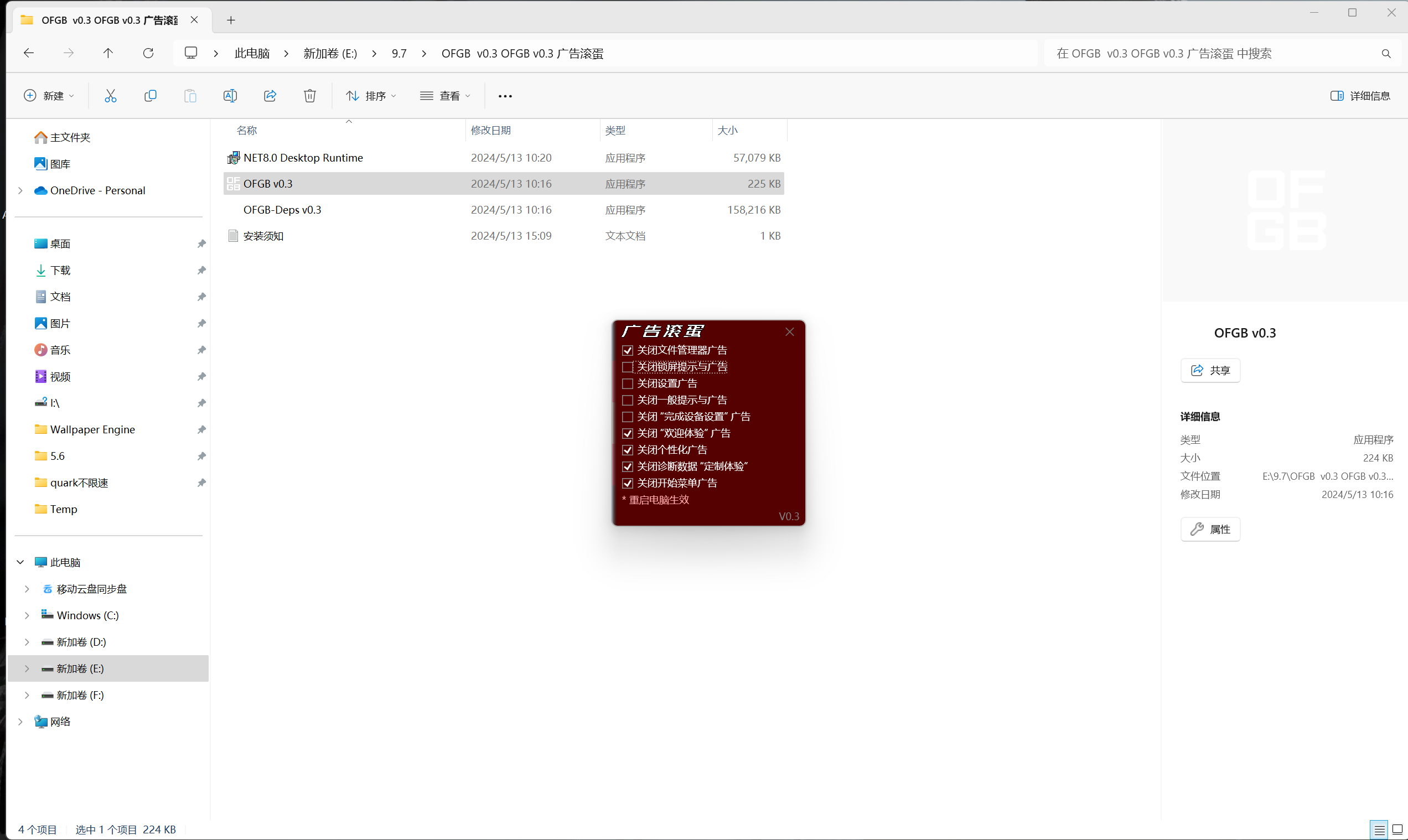1408x840 pixels.
Task: Check the 关闭设置广告 option
Action: pos(627,383)
